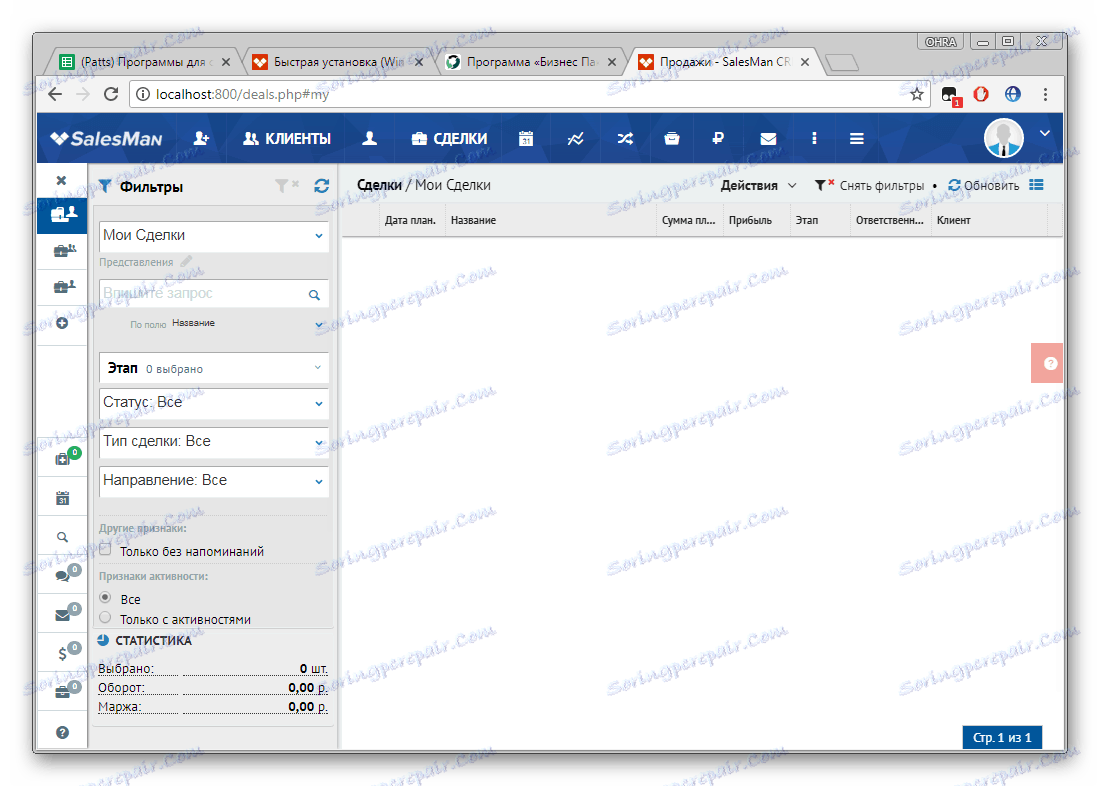Viewport: 1100px width, 786px height.
Task: Select the Все activity radio button
Action: click(105, 598)
